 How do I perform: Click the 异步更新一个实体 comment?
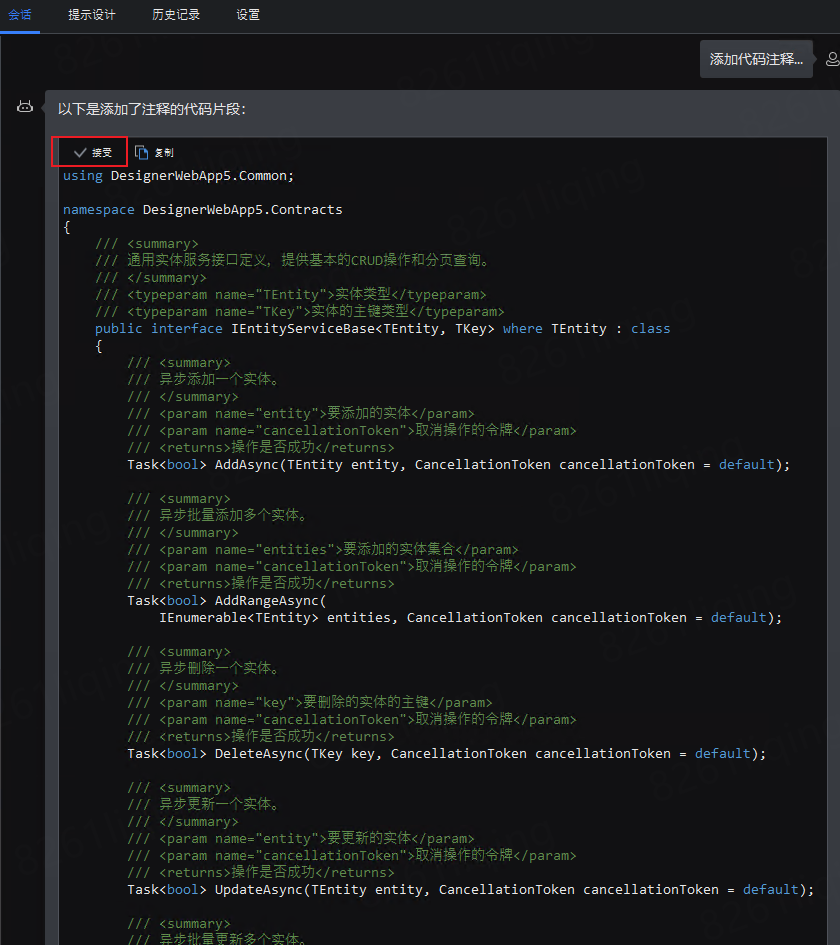[204, 805]
